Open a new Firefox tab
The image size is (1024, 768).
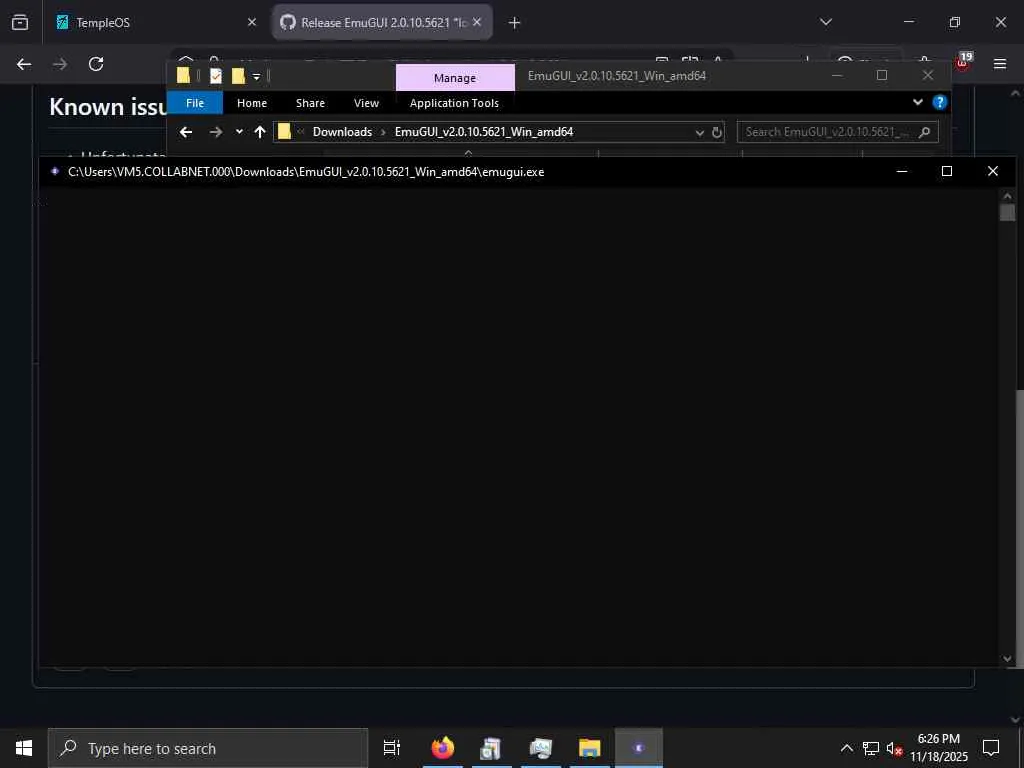click(x=515, y=23)
